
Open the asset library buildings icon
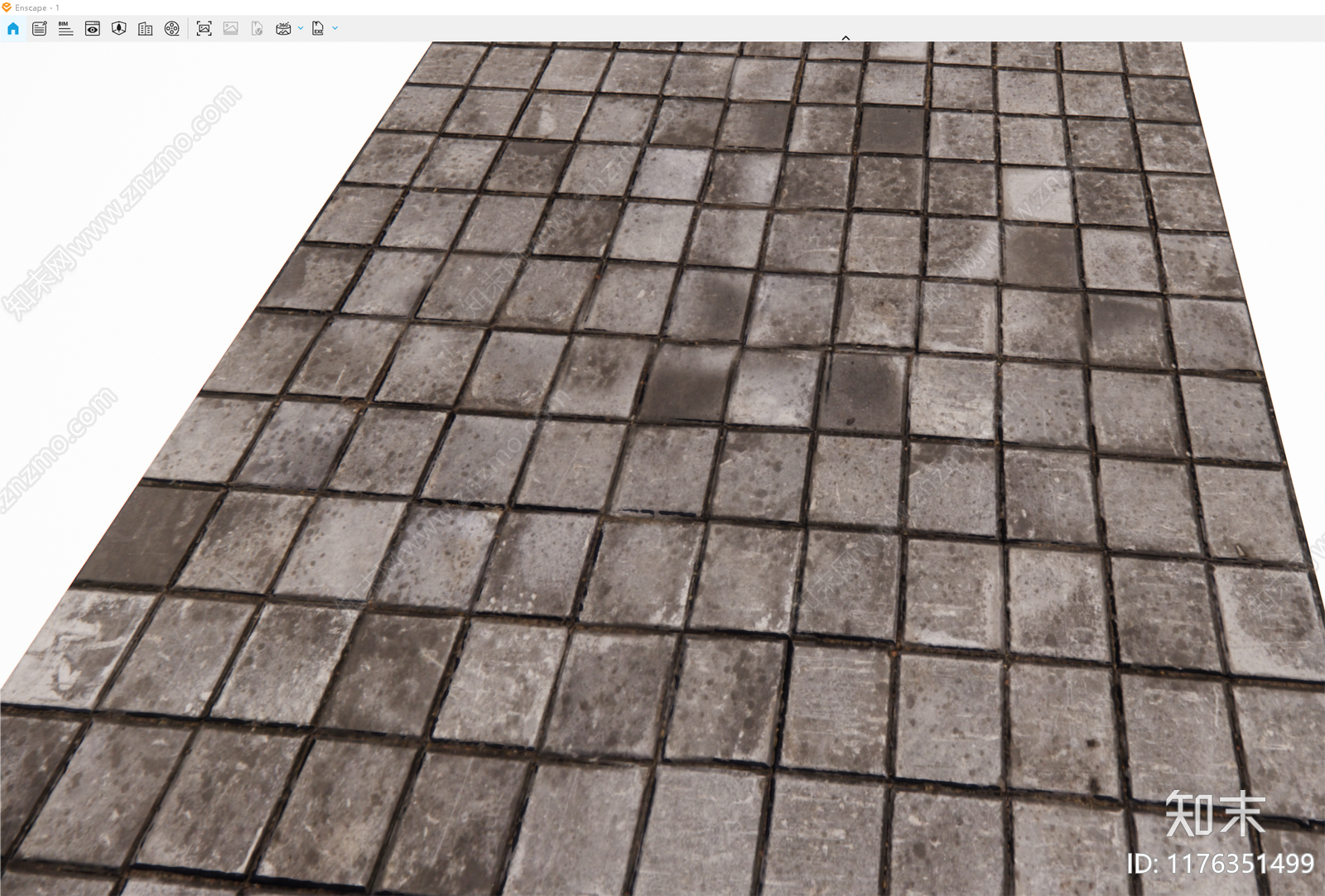click(x=145, y=28)
